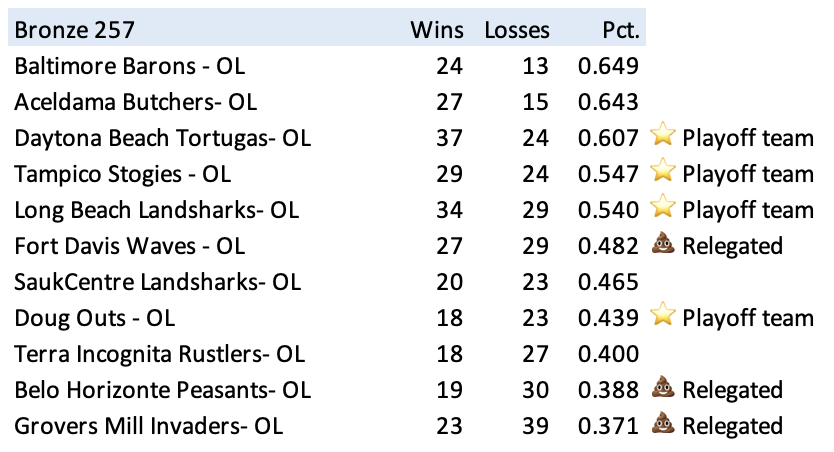Viewport: 834px width, 452px height.
Task: Select the Baltimore Barons - OL cell
Action: [129, 66]
